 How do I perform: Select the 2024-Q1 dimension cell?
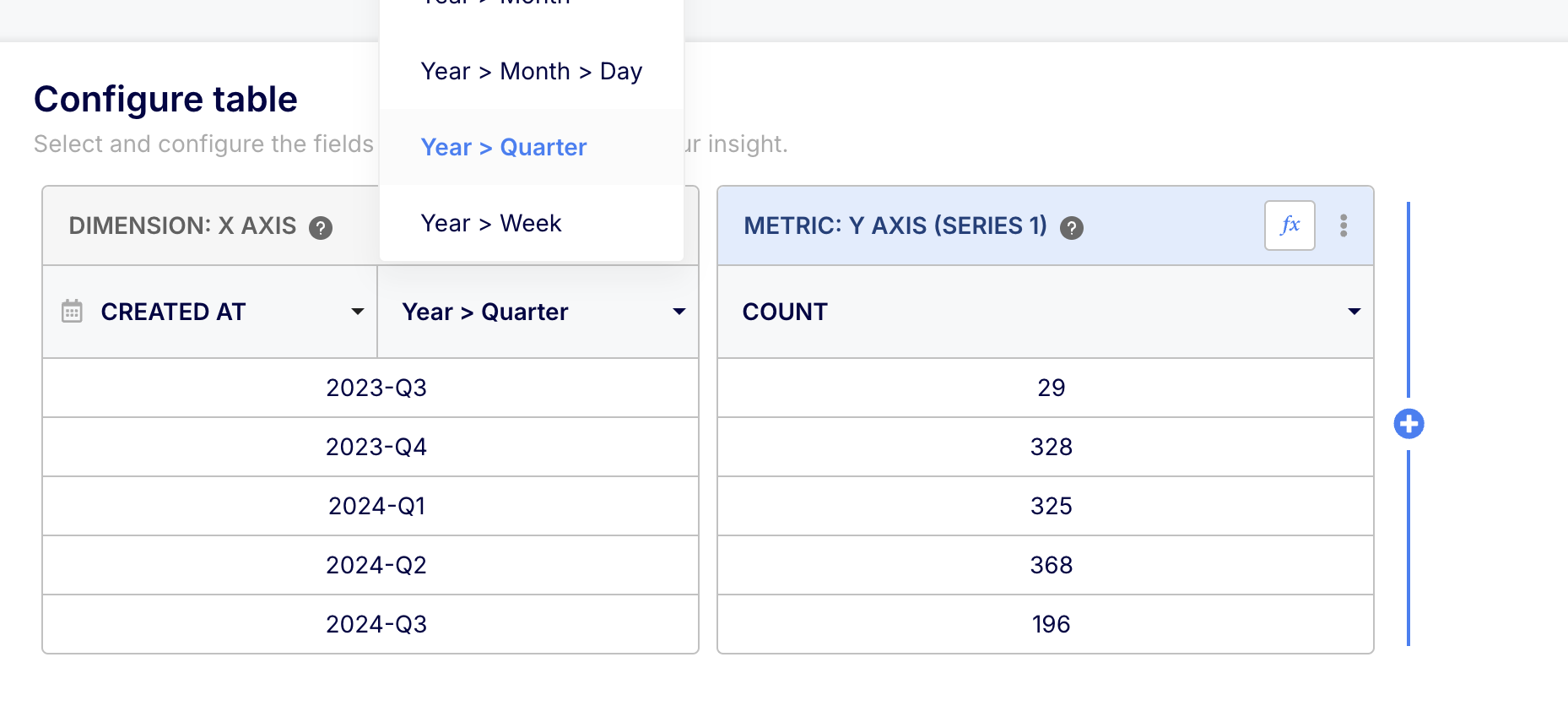[x=376, y=506]
